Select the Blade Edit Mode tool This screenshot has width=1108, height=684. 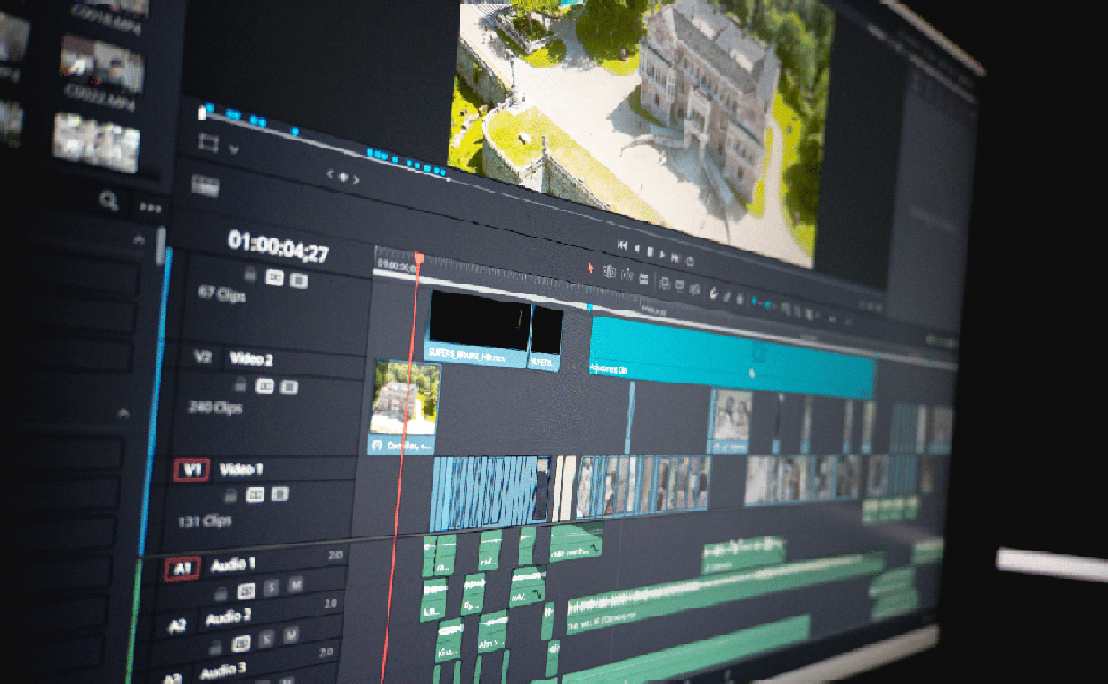[644, 278]
